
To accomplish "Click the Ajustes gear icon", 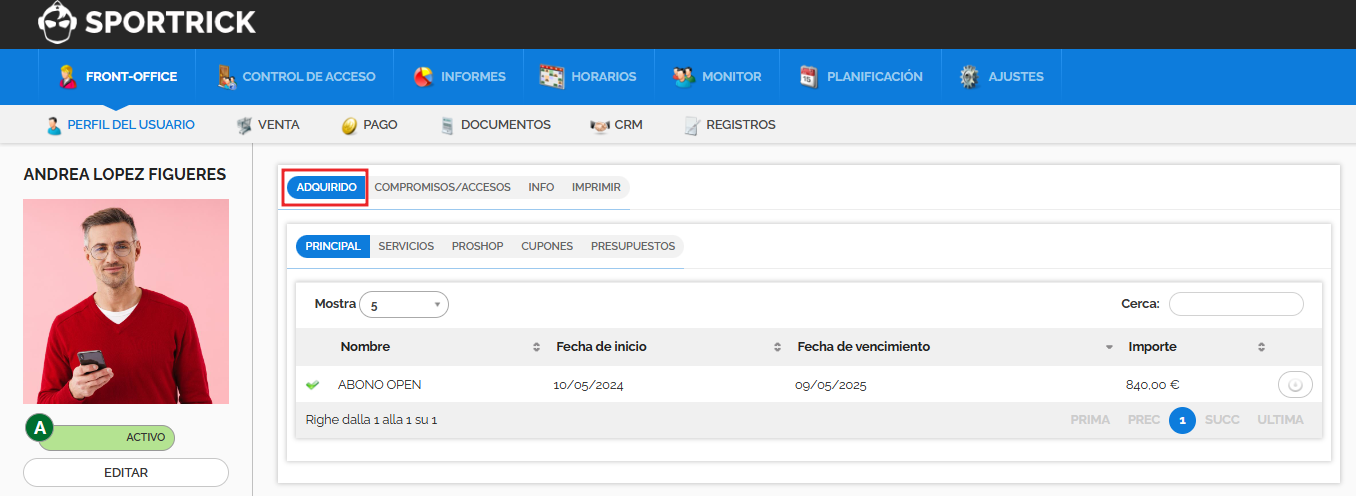I will point(968,76).
